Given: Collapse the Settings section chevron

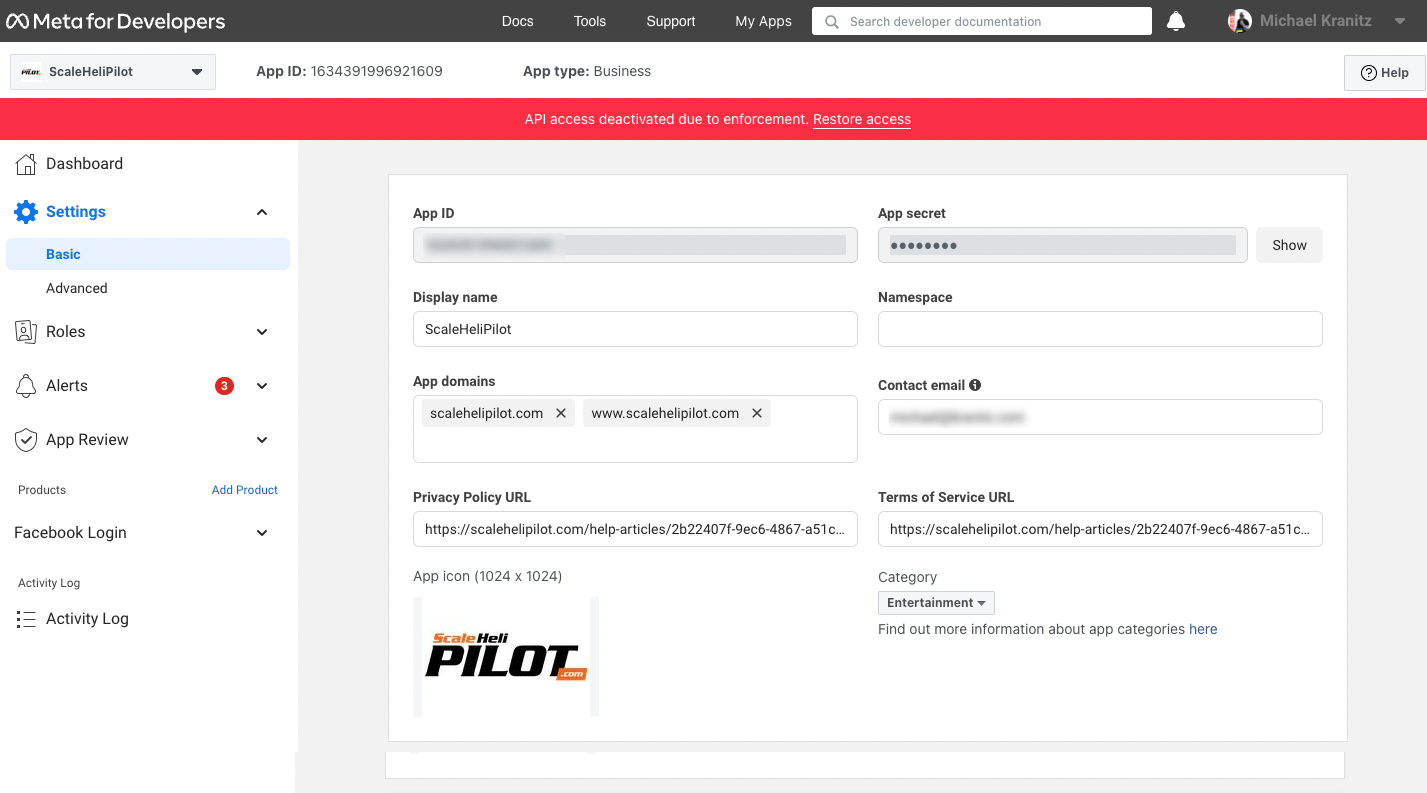Looking at the screenshot, I should pos(262,212).
